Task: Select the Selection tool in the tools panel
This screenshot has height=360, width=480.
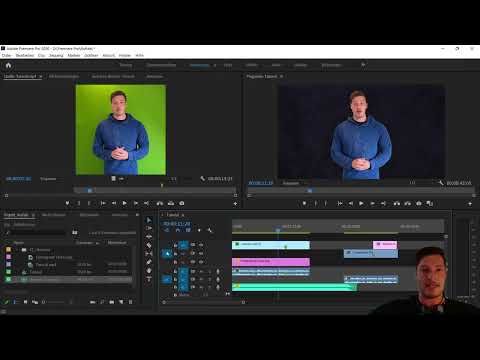Action: click(149, 220)
